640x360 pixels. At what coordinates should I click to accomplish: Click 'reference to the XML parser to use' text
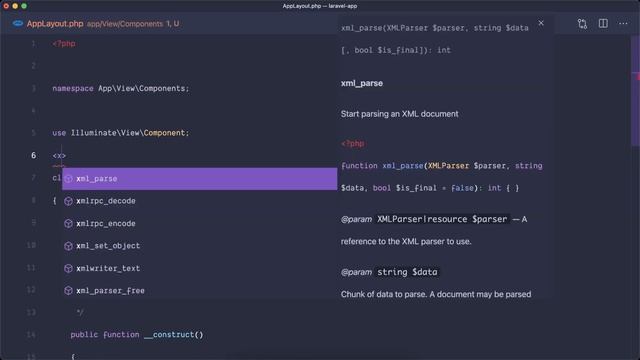click(406, 242)
